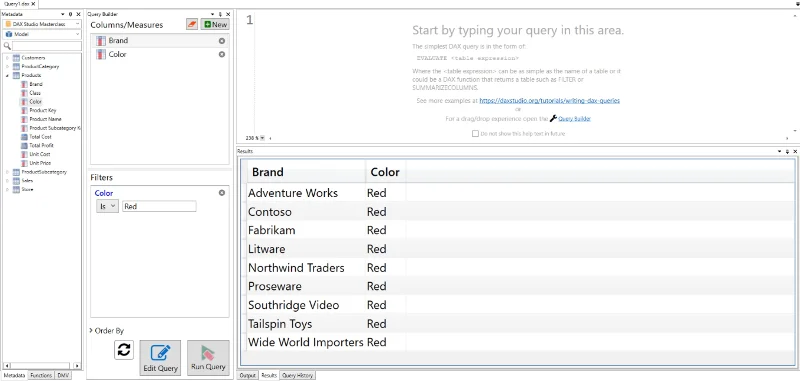Remove the Color column from Columns/Measures
Image resolution: width=800 pixels, height=381 pixels.
tap(222, 55)
